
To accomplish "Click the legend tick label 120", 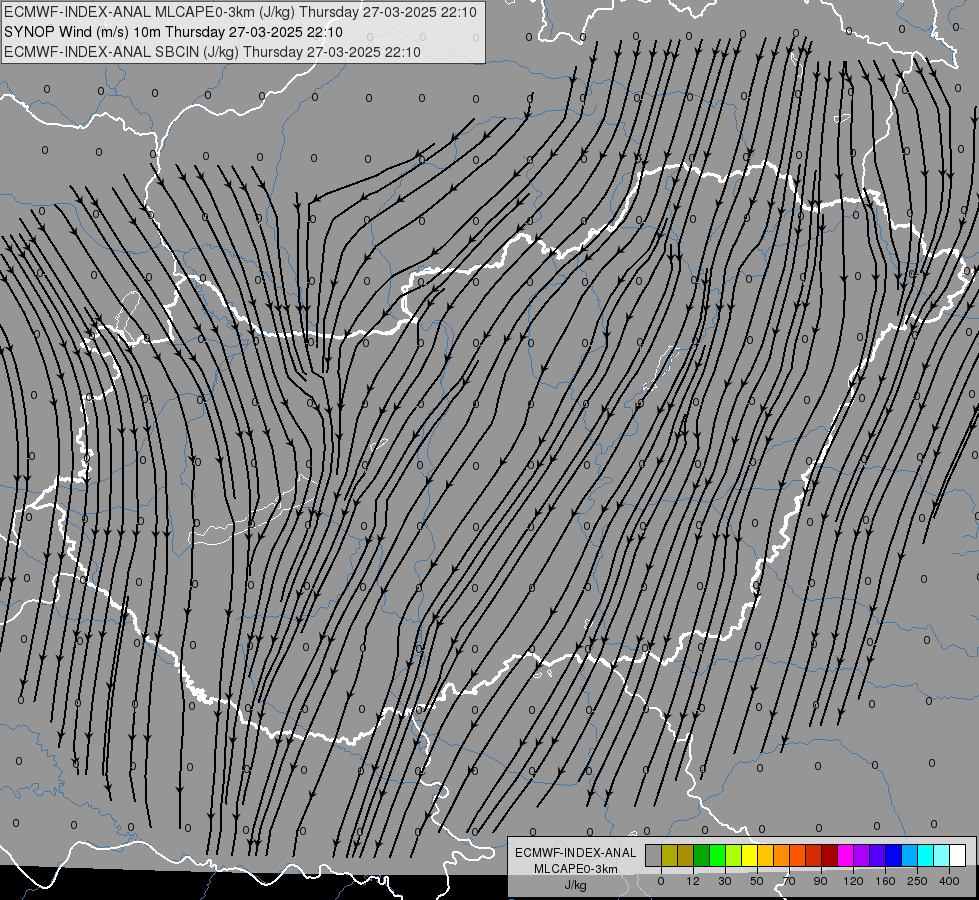I will pyautogui.click(x=854, y=881).
